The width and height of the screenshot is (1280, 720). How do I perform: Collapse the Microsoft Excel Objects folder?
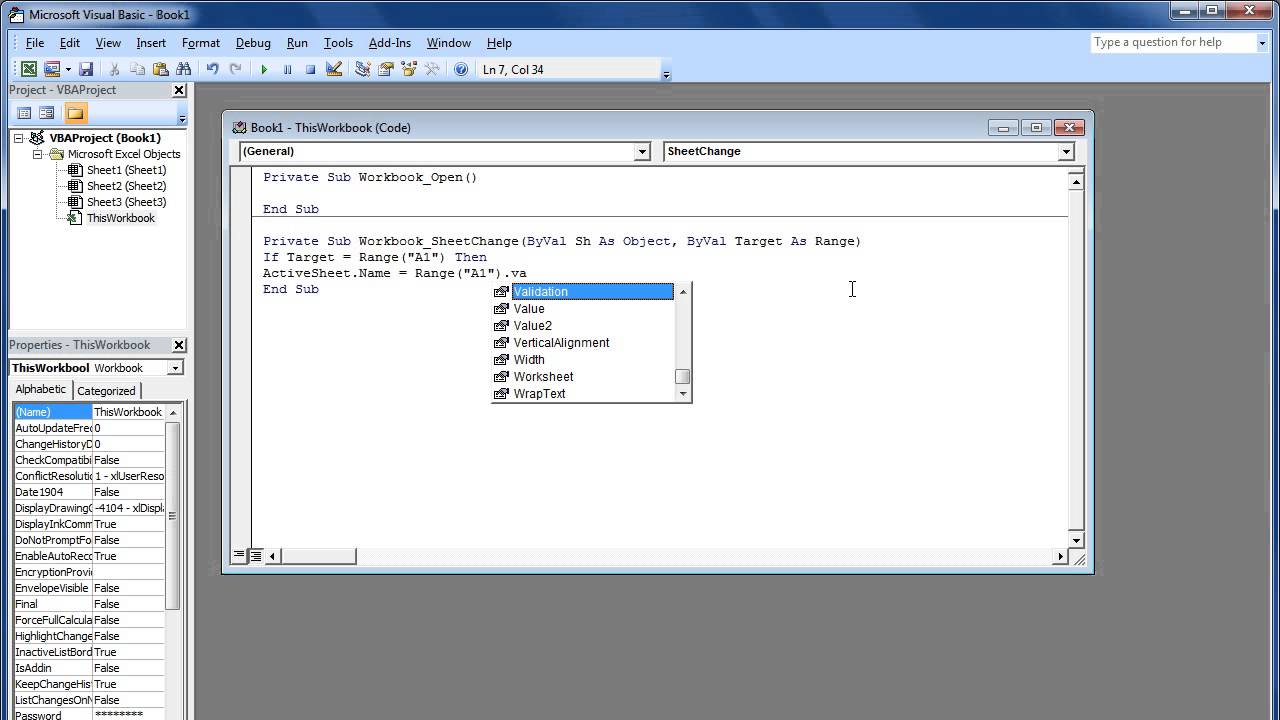point(37,154)
